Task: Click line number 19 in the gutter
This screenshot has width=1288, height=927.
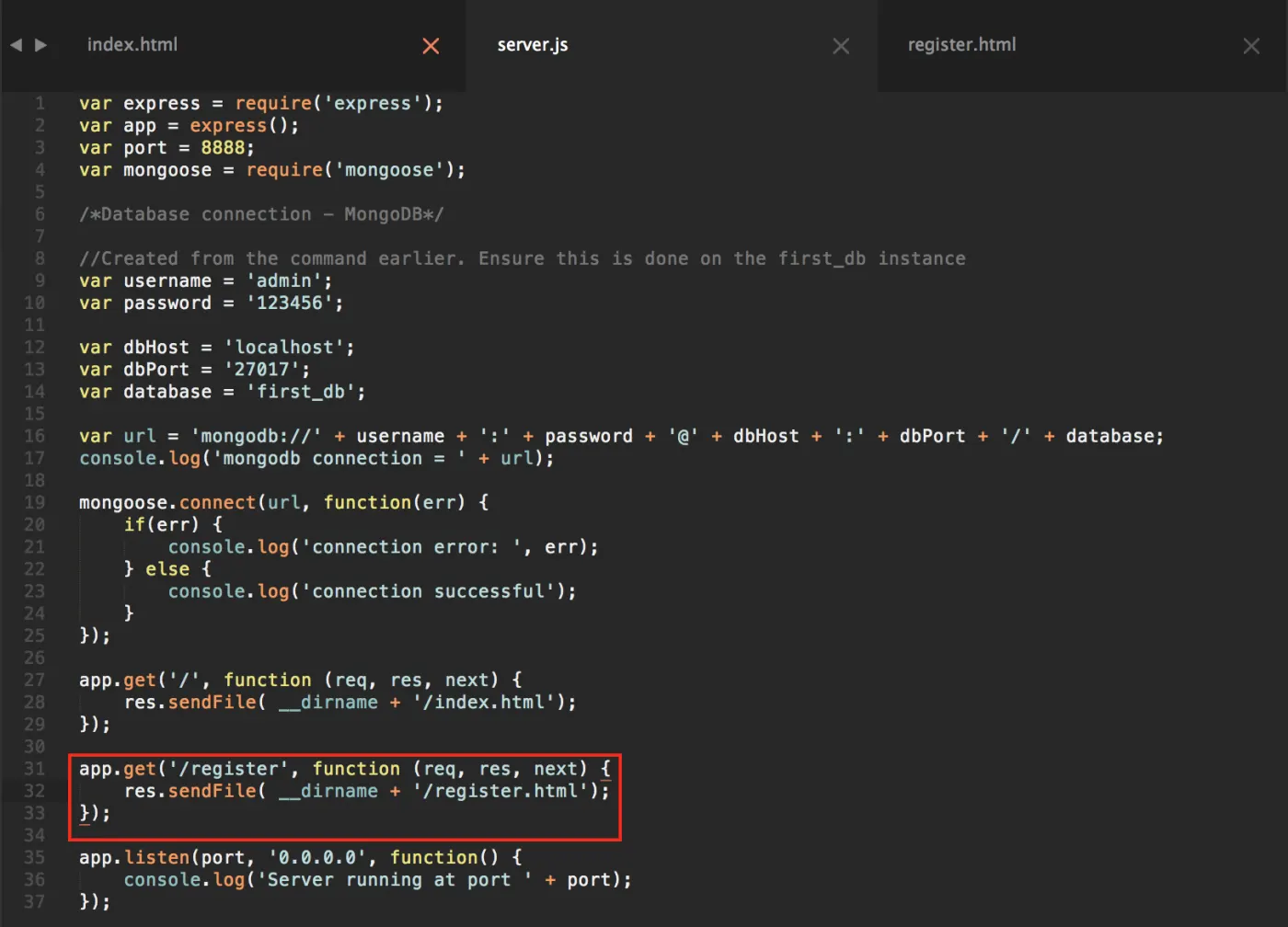Action: point(34,502)
